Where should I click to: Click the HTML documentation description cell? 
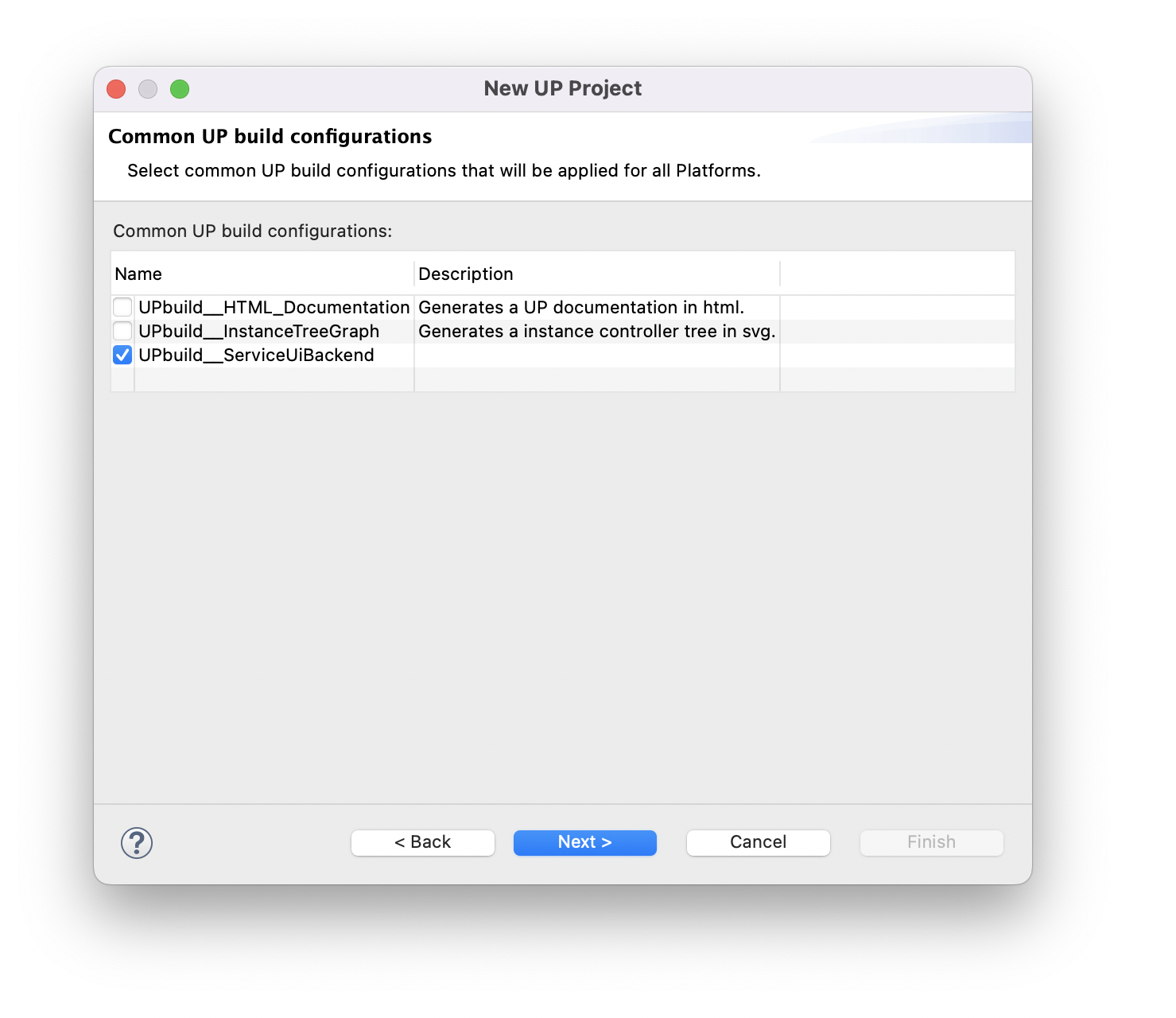click(x=581, y=308)
